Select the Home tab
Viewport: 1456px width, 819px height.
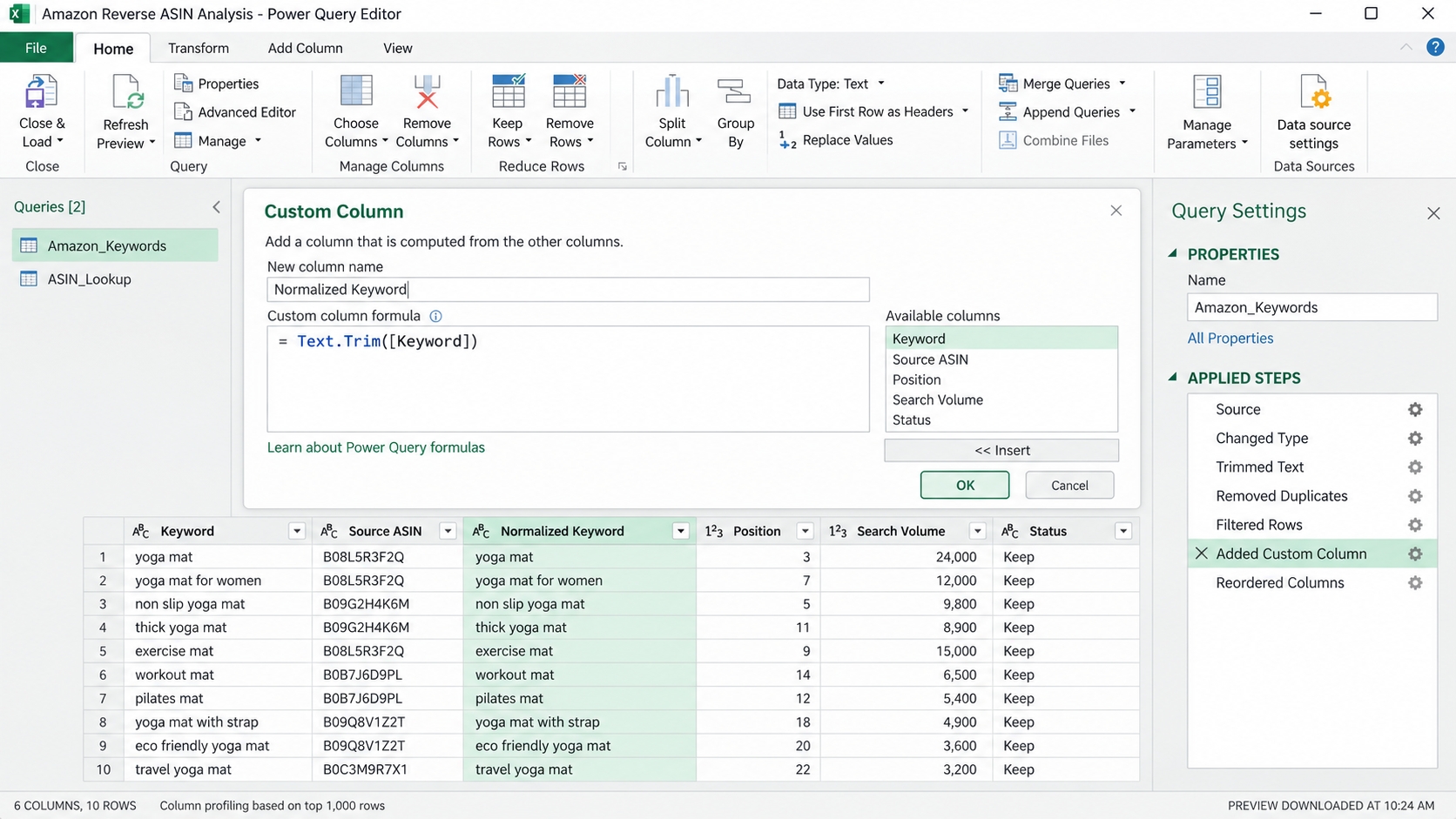click(113, 49)
